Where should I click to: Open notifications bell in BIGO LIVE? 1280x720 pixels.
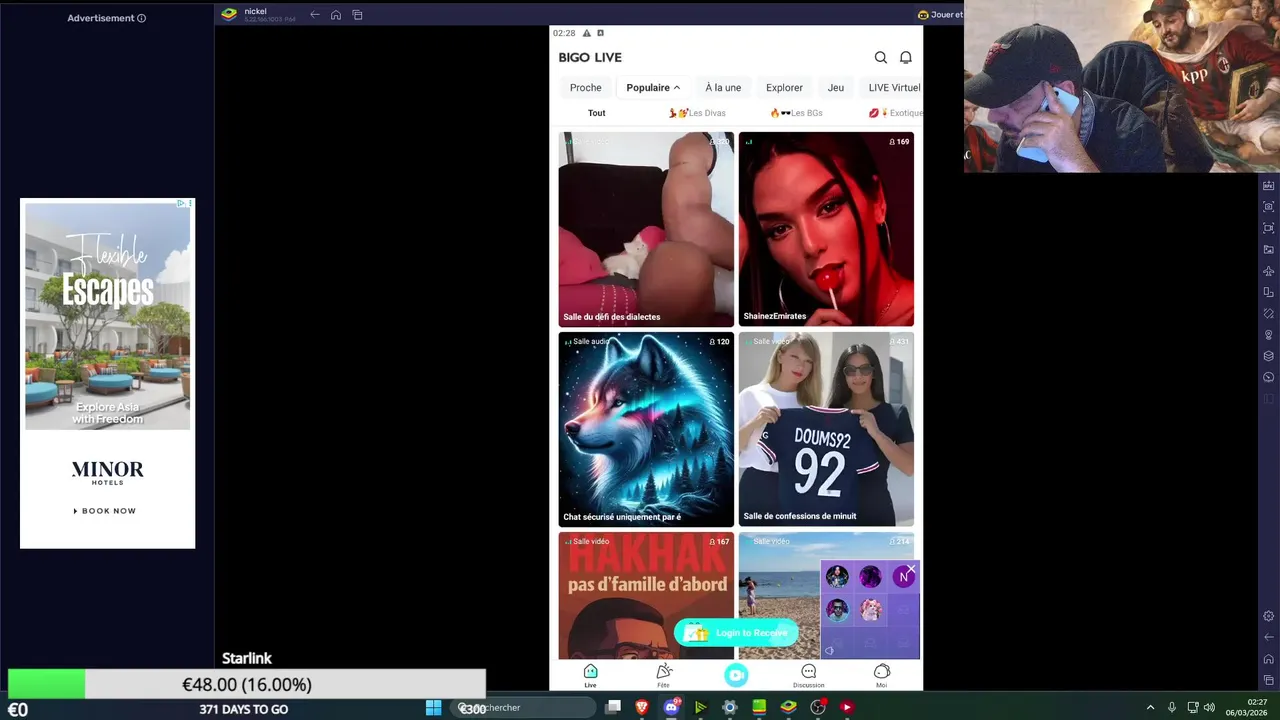click(x=906, y=58)
